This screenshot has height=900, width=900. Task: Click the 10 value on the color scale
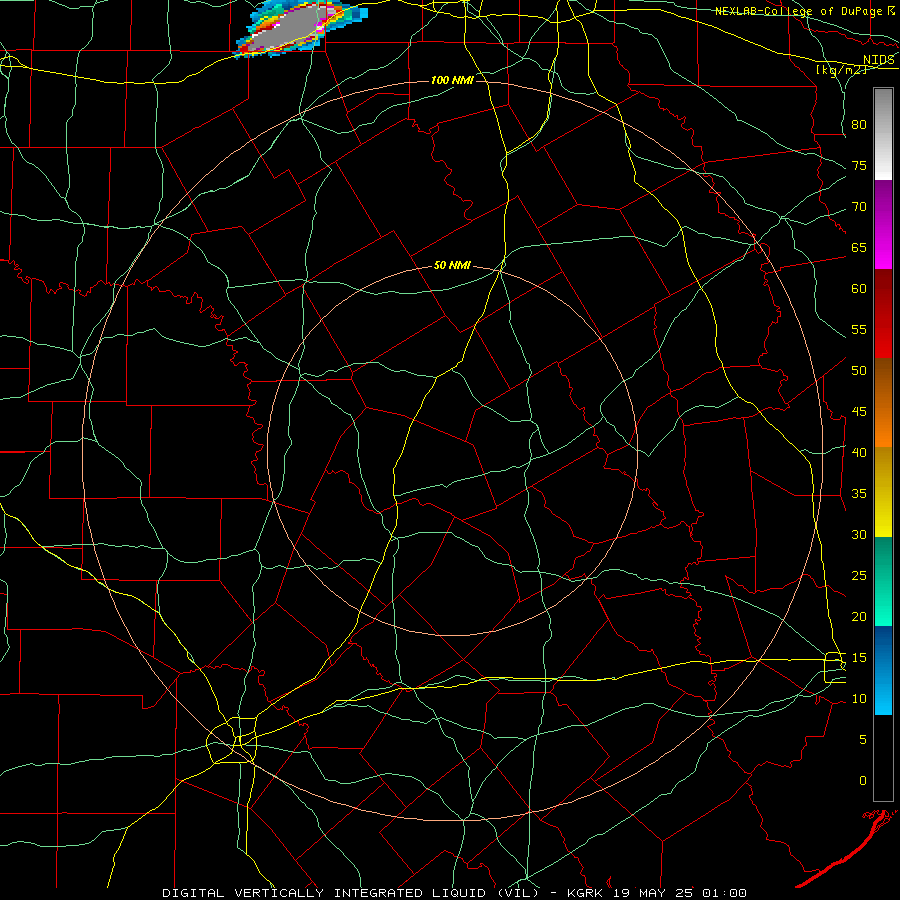click(859, 699)
